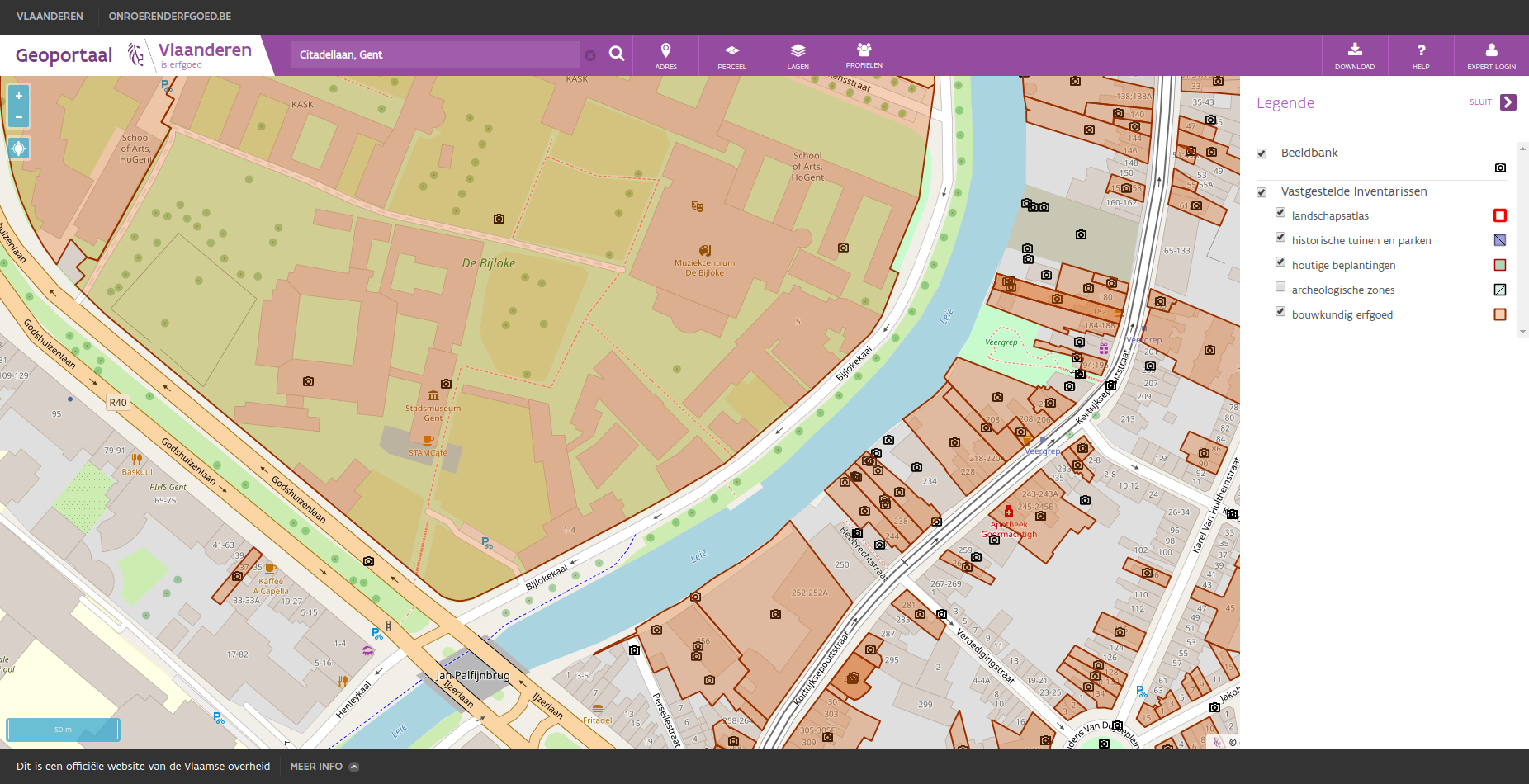Close the Legende panel with Sluit arrow
The height and width of the screenshot is (784, 1529).
point(1508,102)
